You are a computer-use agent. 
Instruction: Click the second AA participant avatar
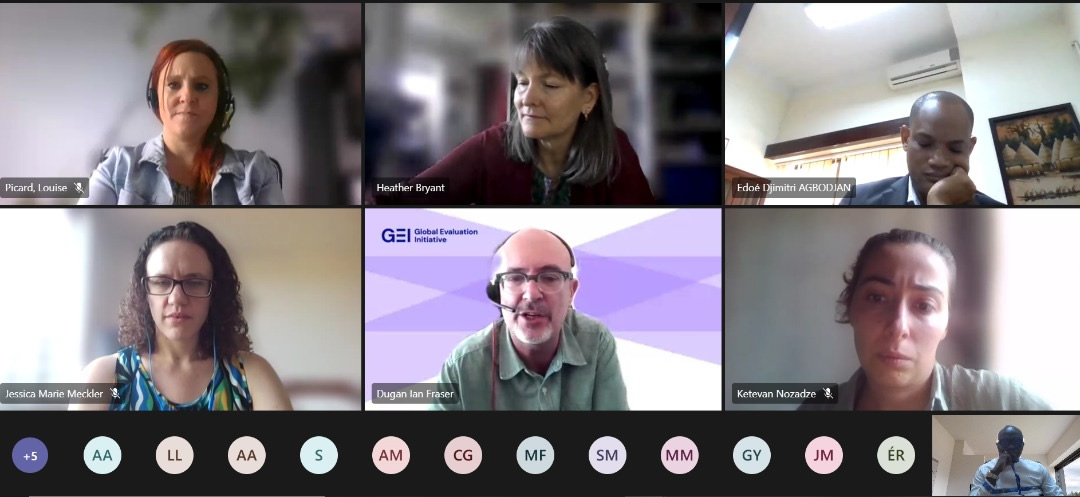pyautogui.click(x=247, y=455)
